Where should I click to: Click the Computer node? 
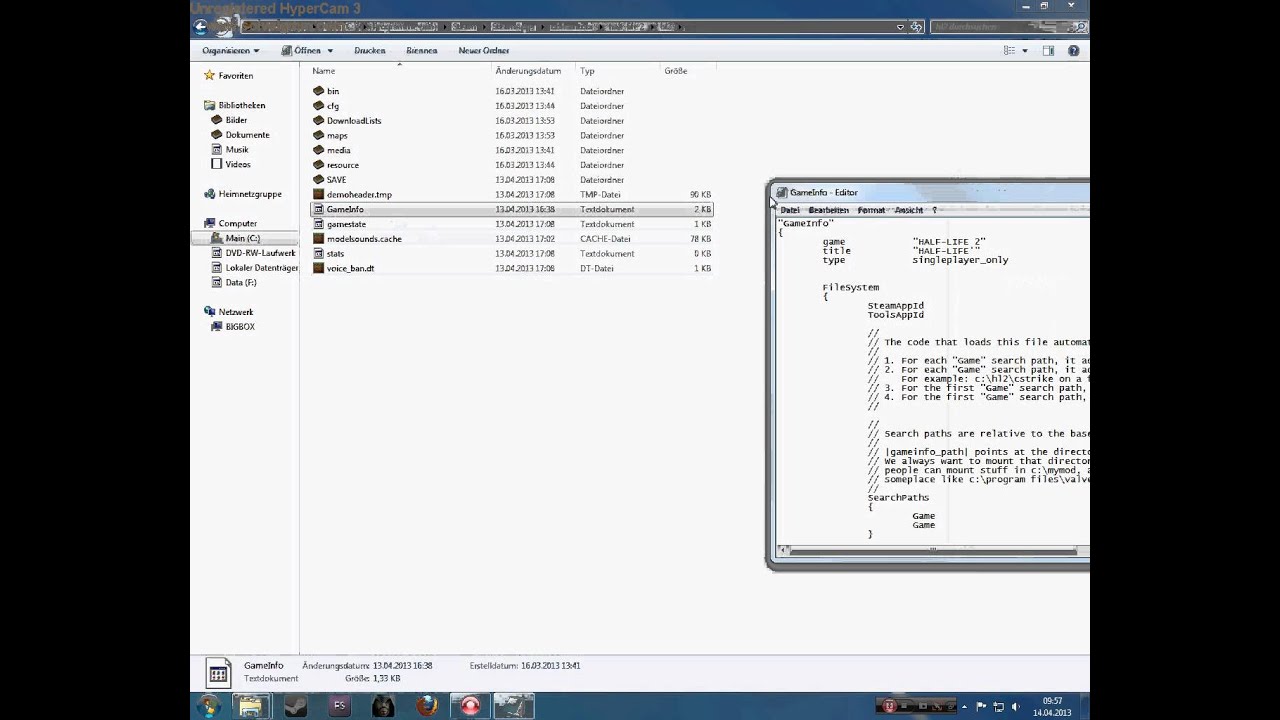point(238,223)
